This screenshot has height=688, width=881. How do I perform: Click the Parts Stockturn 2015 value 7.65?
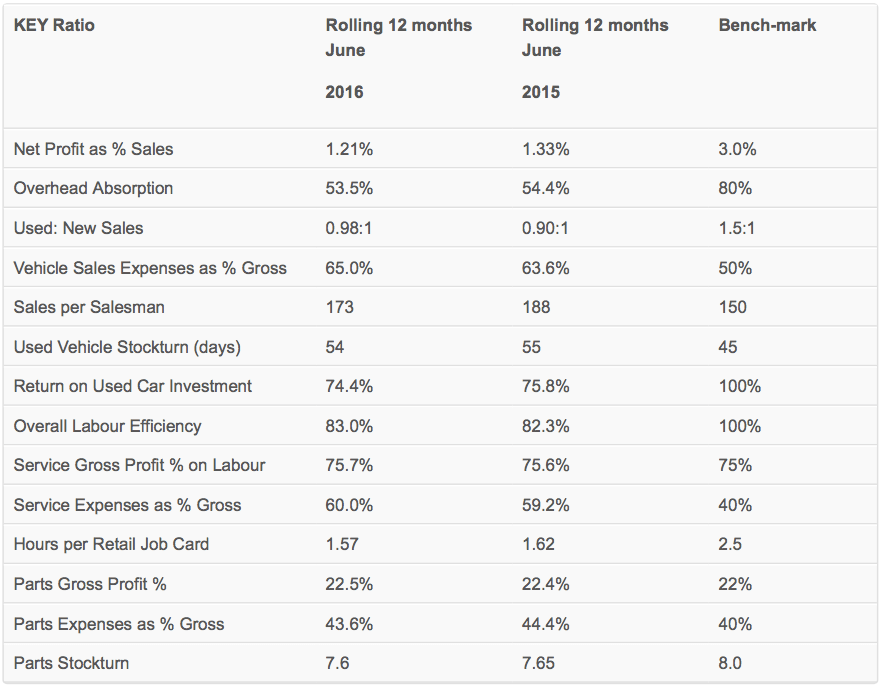[x=538, y=663]
